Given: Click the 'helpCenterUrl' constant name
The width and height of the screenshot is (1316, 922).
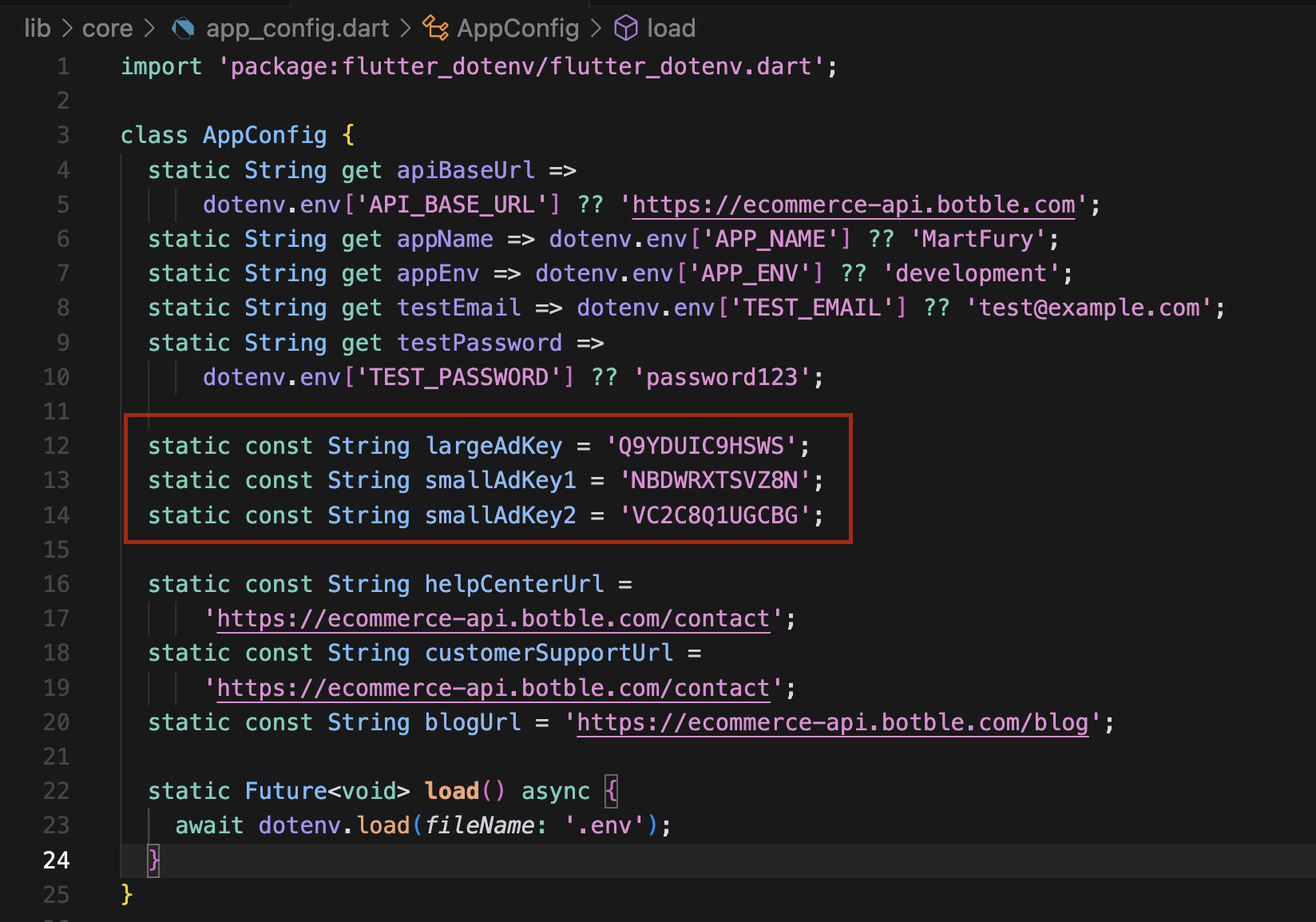Looking at the screenshot, I should (x=513, y=584).
